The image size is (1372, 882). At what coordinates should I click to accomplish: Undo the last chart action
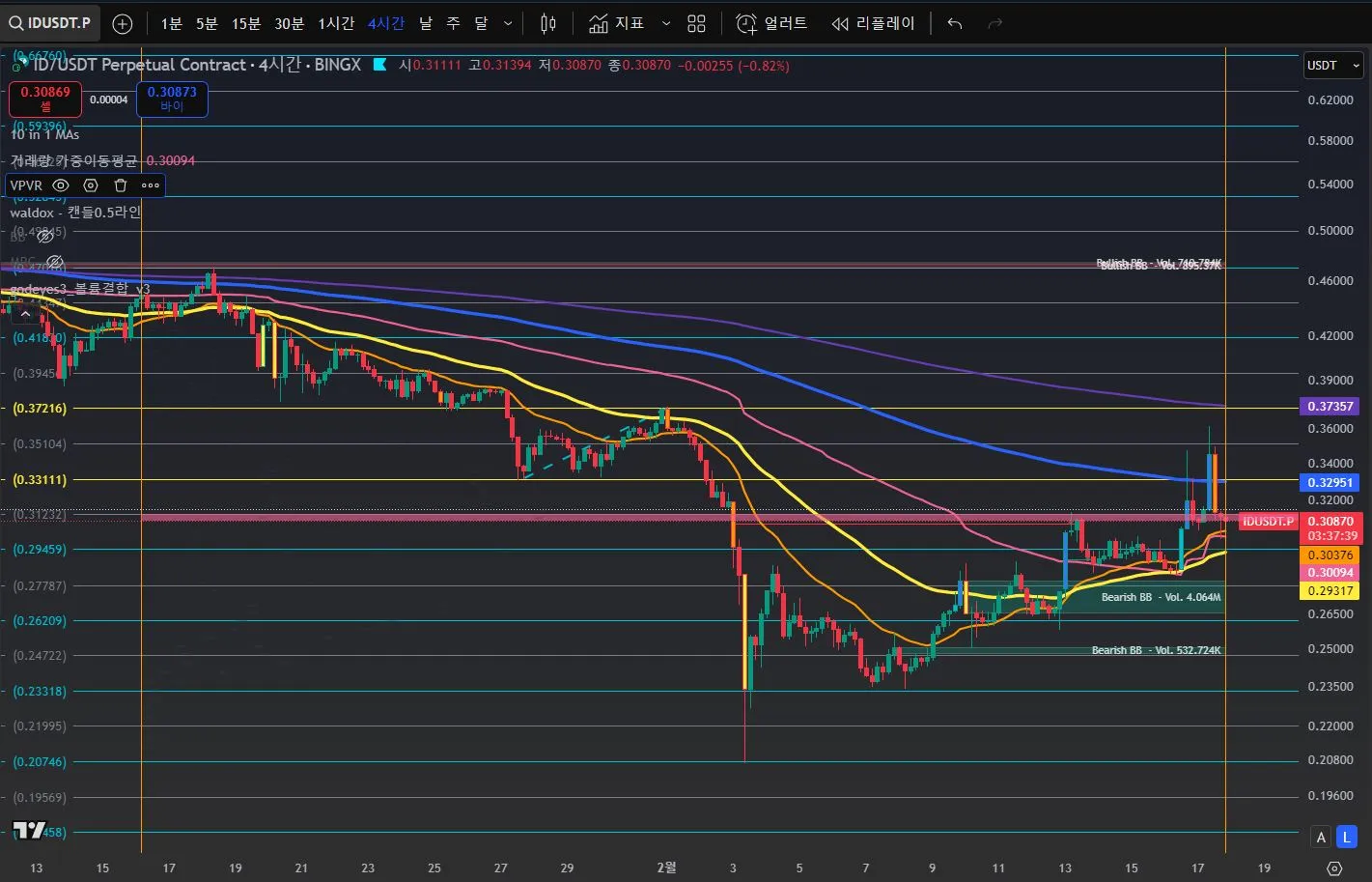pyautogui.click(x=955, y=23)
